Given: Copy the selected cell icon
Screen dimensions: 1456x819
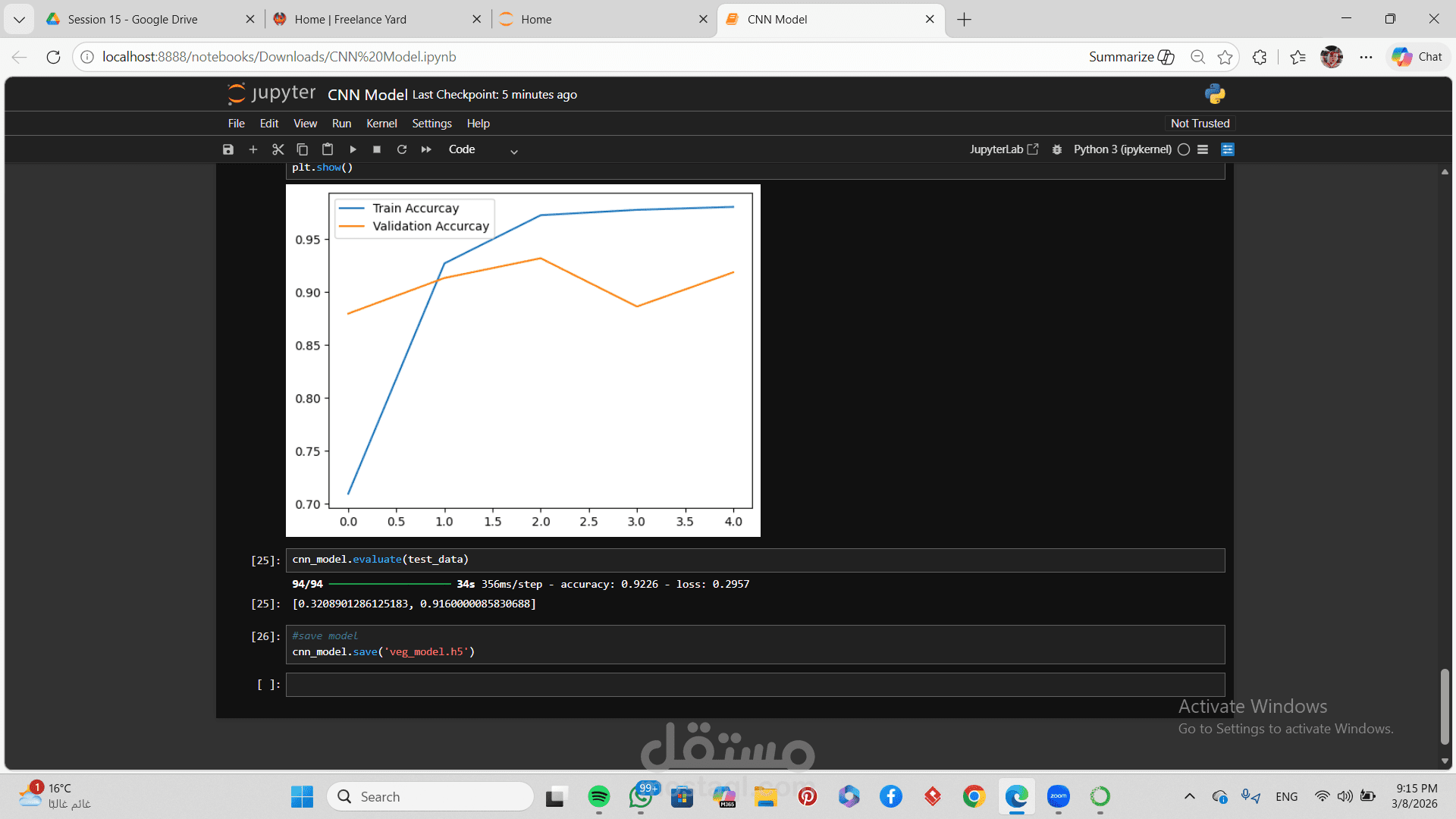Looking at the screenshot, I should pyautogui.click(x=303, y=149).
